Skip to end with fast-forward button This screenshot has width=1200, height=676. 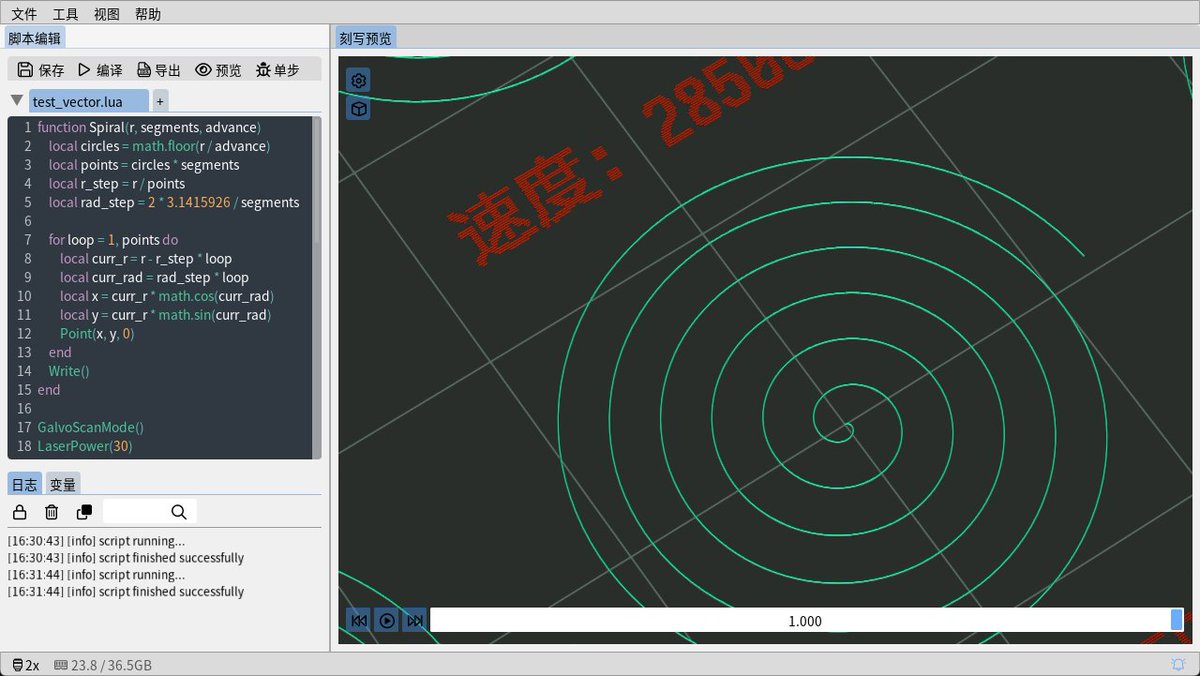click(x=415, y=621)
